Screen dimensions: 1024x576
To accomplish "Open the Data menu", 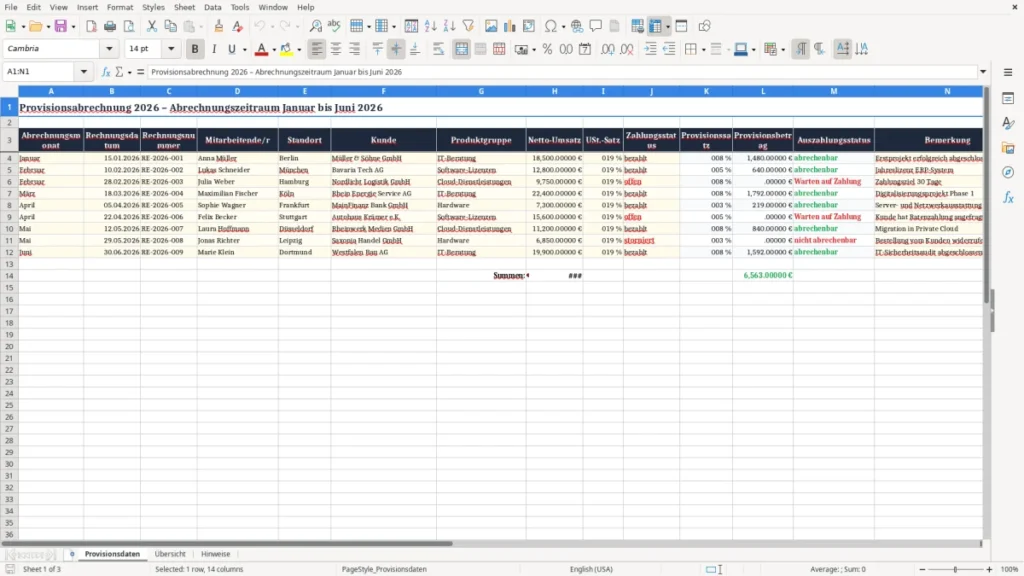I will (x=212, y=7).
